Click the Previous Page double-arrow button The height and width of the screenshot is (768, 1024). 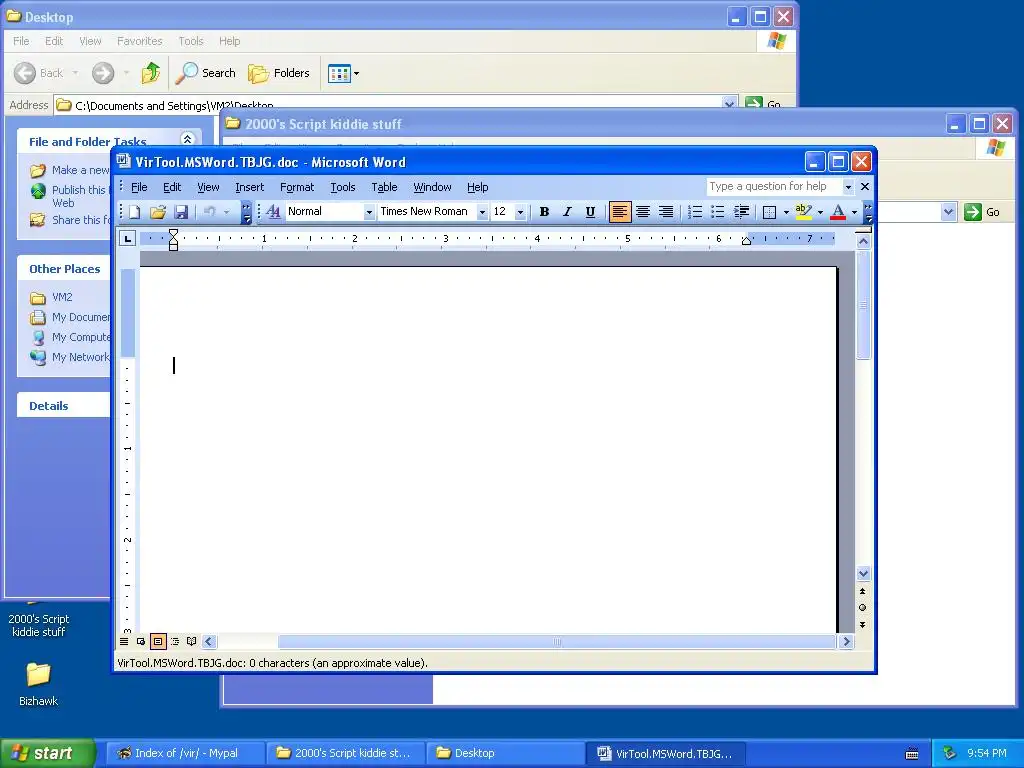click(863, 591)
